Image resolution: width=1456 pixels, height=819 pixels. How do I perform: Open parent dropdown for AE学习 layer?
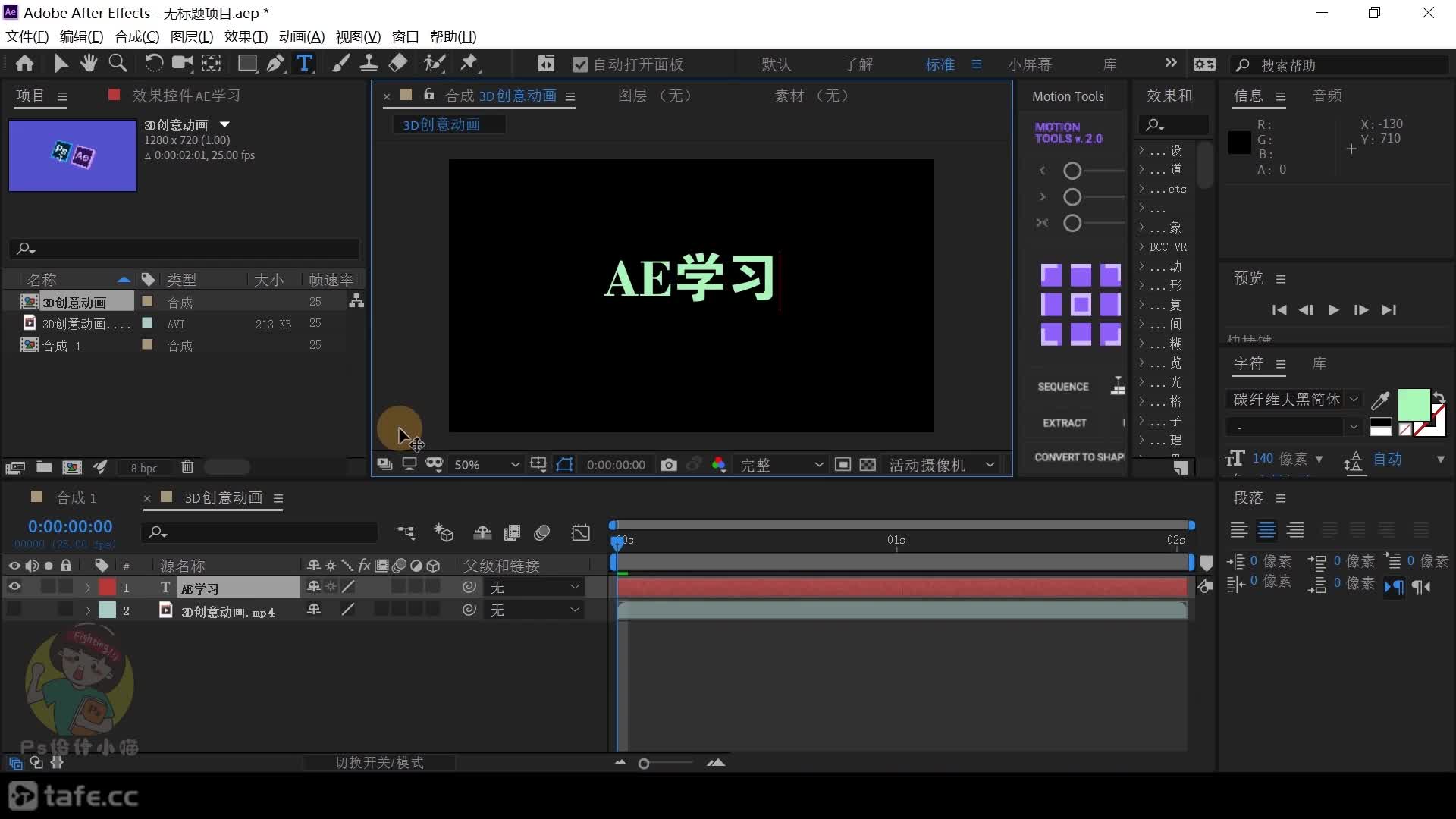point(535,588)
